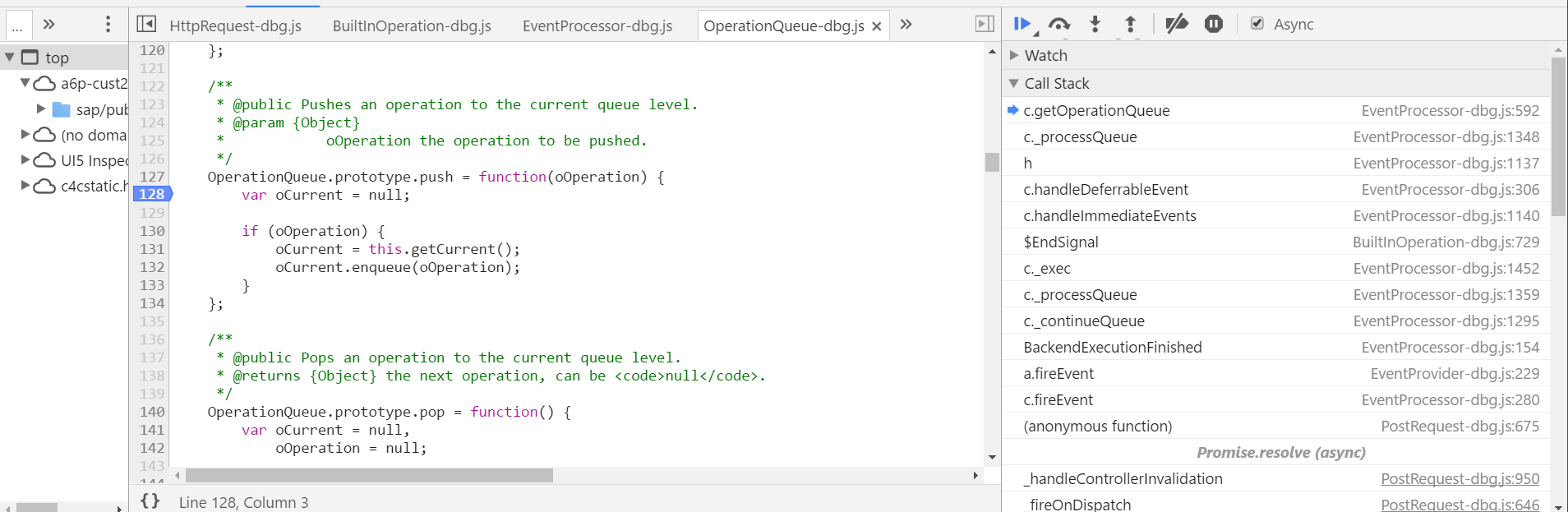Select the (no domain) cloud icon
Screen dimensions: 1568x512
click(x=44, y=135)
